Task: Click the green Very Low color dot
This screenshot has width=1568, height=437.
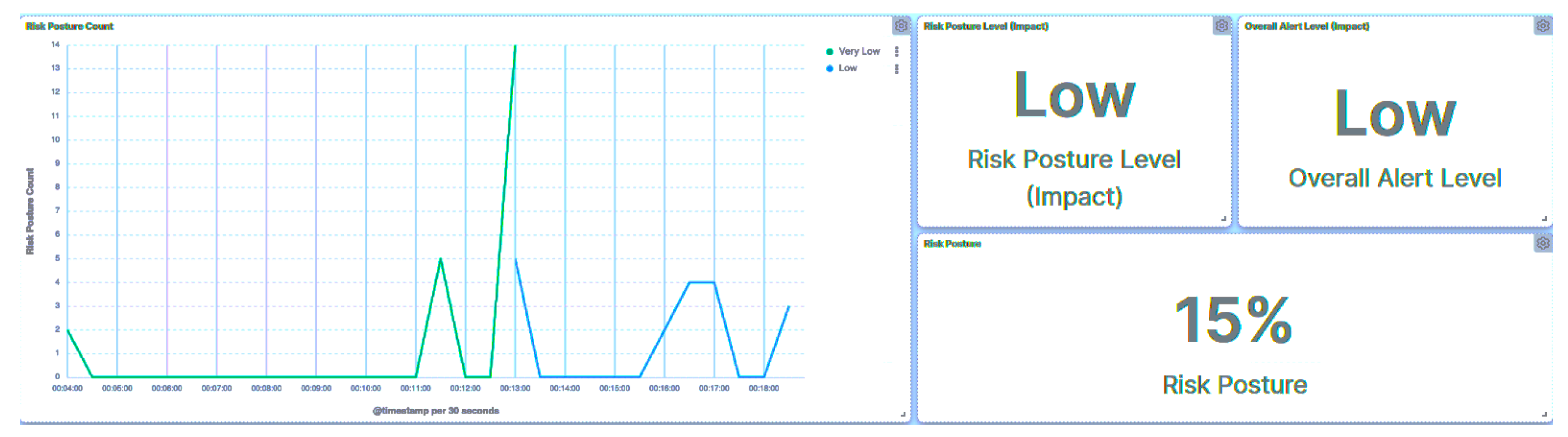Action: tap(829, 51)
